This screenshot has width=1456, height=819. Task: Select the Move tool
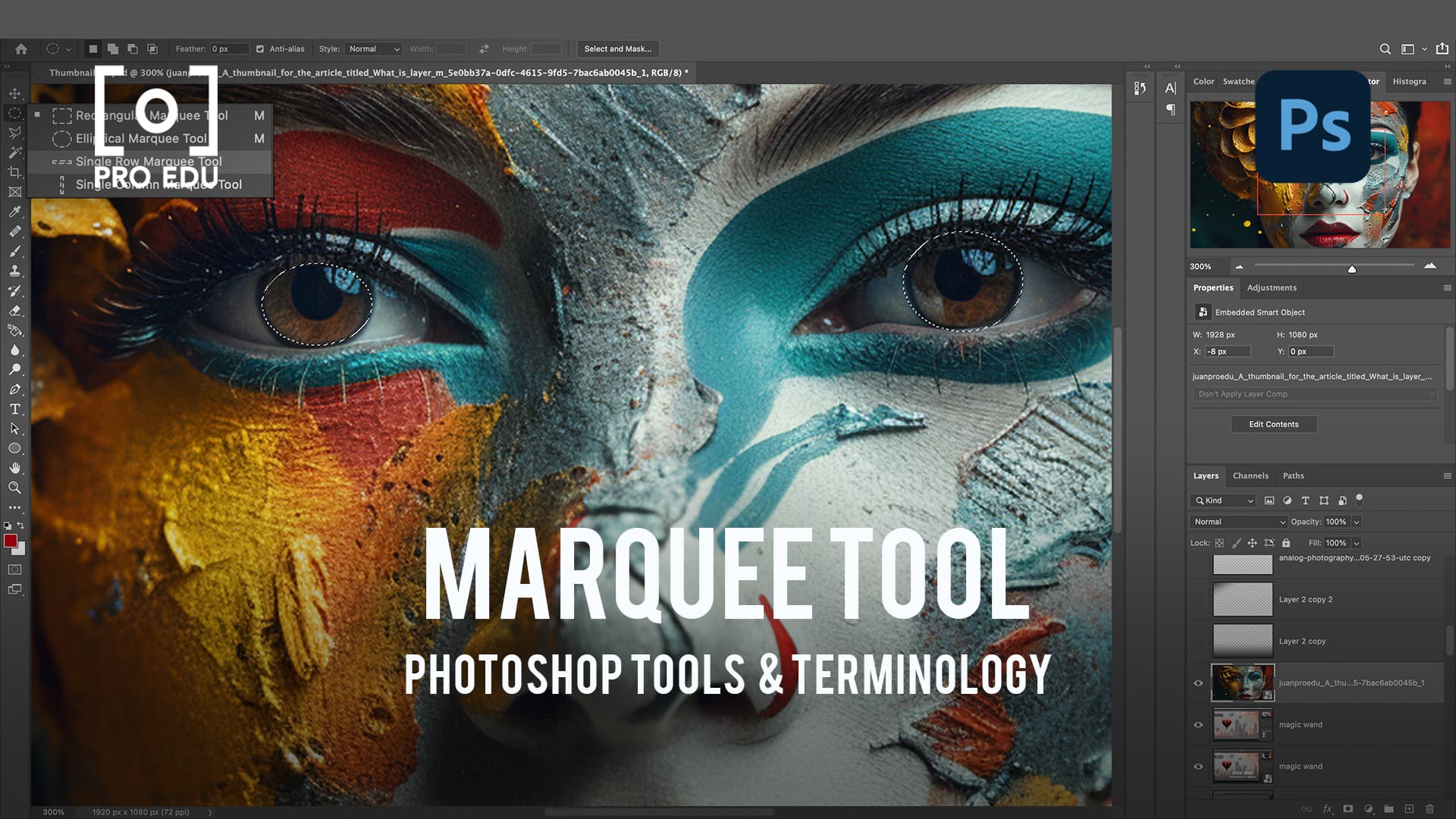tap(15, 93)
